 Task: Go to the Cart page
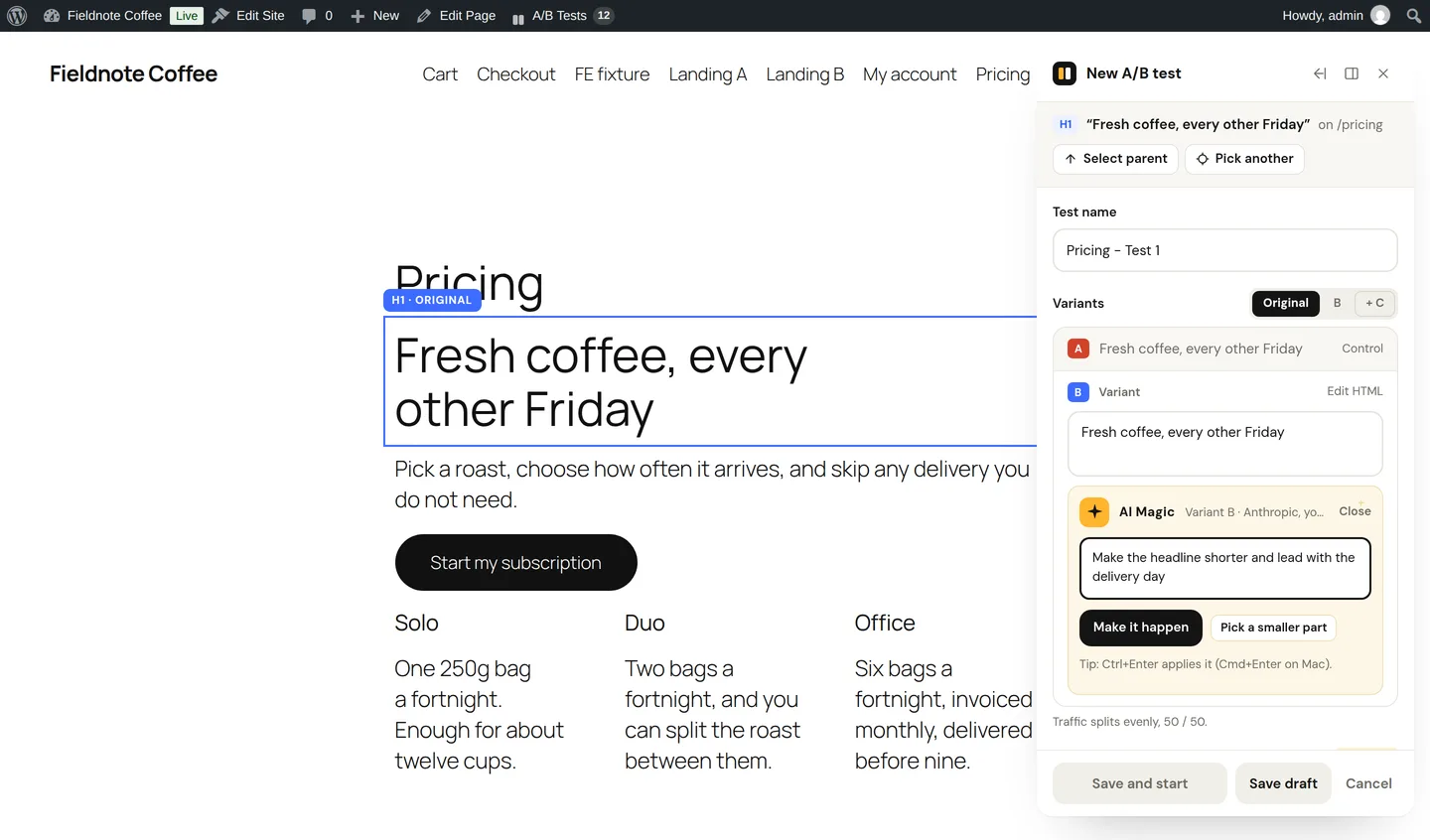[440, 74]
